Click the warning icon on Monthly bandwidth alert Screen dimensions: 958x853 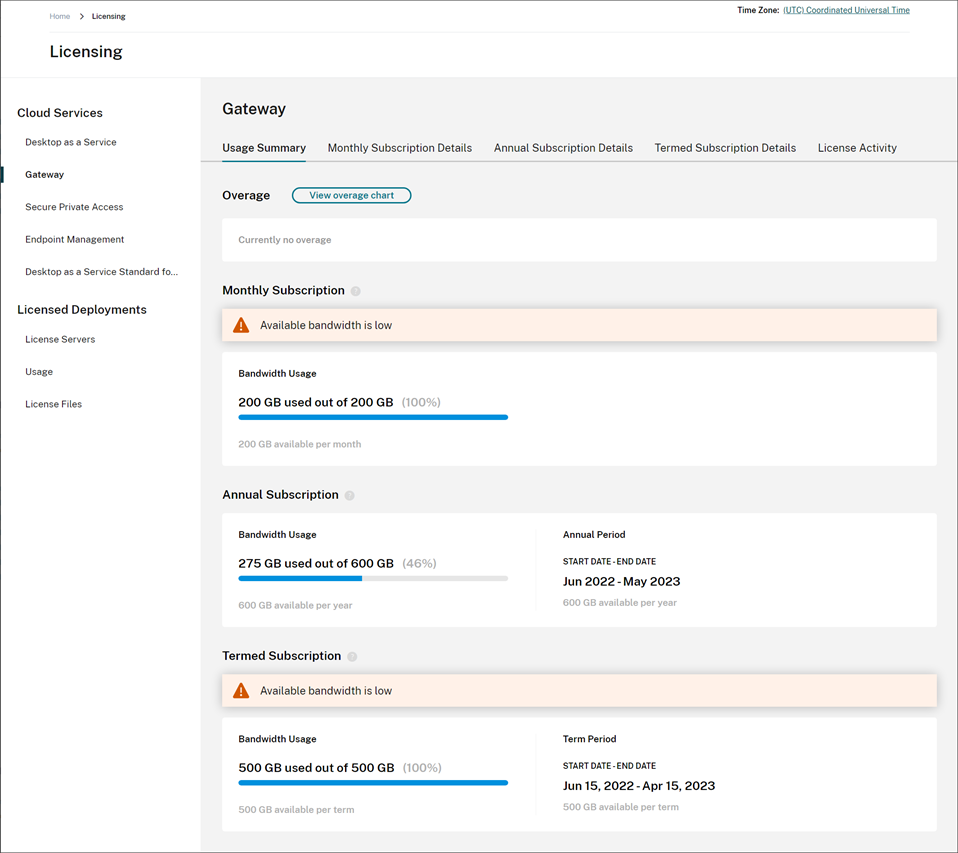click(241, 324)
